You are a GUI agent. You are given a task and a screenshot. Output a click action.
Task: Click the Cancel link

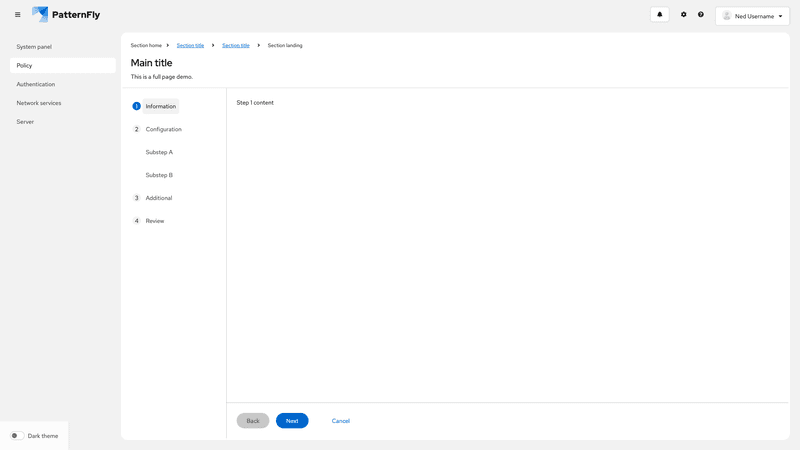tap(341, 421)
